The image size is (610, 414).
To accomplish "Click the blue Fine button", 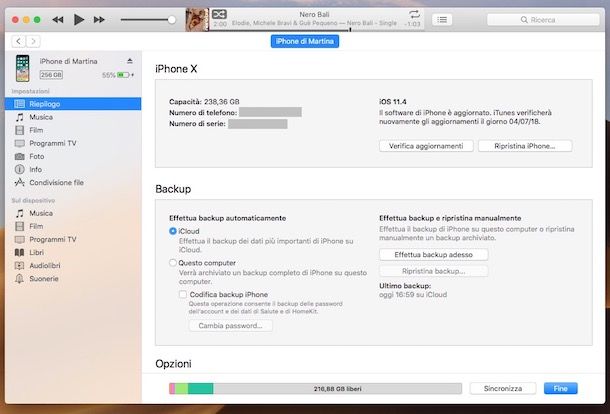I will tap(561, 388).
